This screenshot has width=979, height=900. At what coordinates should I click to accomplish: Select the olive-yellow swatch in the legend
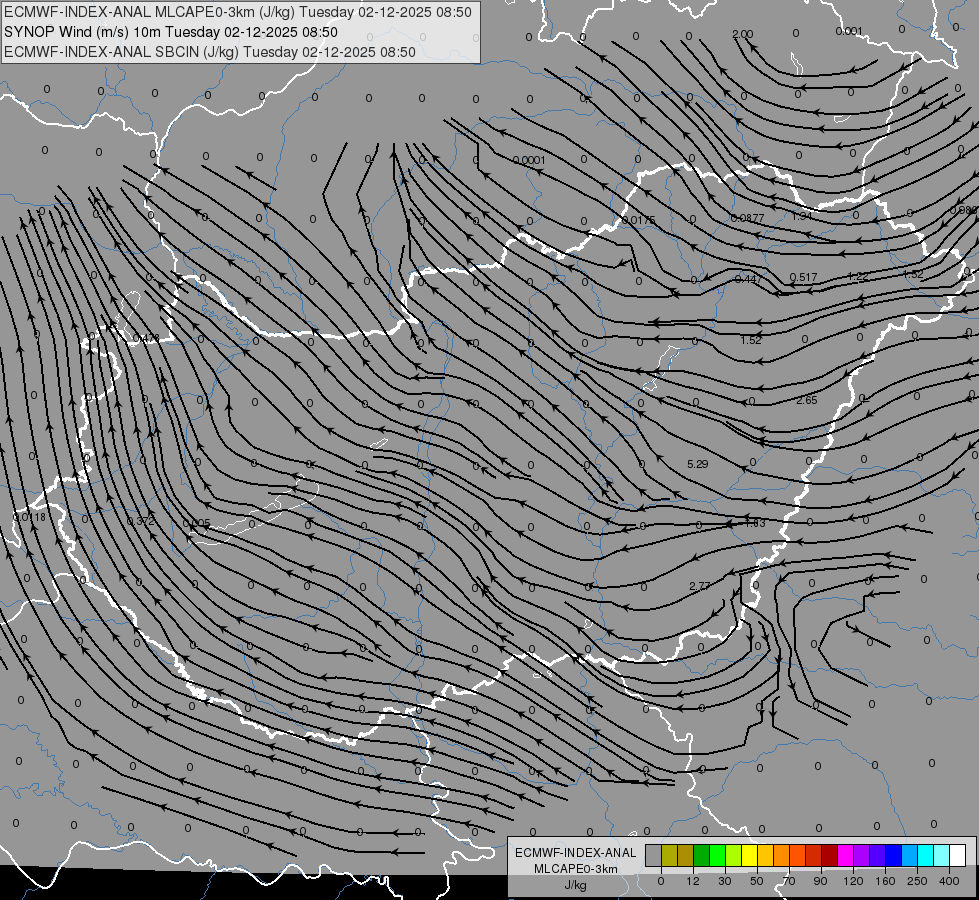(x=669, y=855)
